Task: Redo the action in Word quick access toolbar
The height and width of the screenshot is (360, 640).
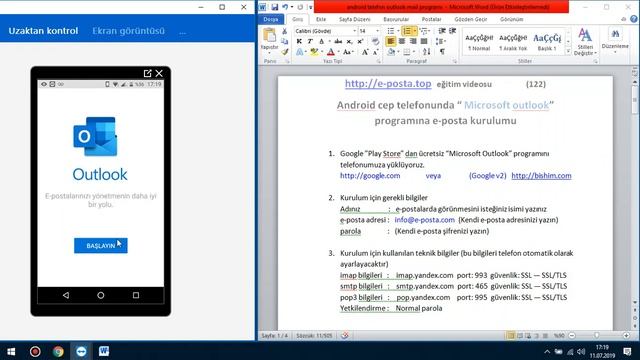Action: click(300, 7)
